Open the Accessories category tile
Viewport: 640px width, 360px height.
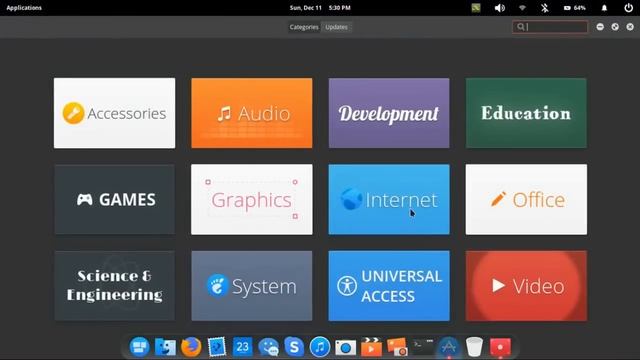[x=114, y=113]
